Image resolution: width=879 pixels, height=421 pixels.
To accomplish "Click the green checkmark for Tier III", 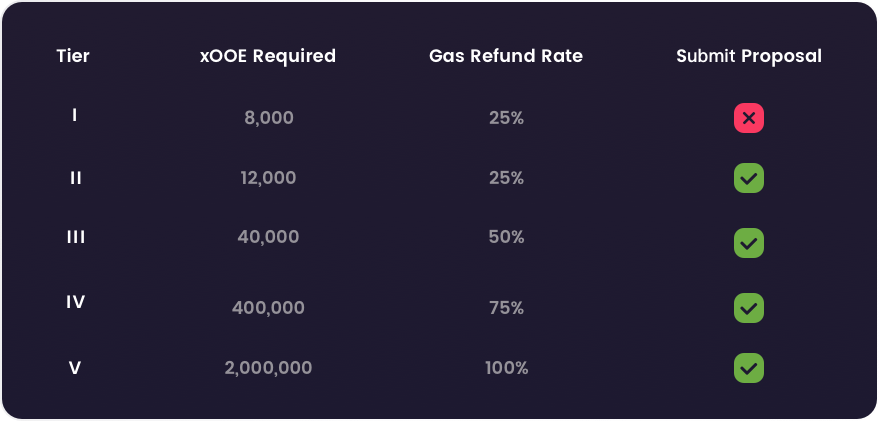I will [748, 243].
